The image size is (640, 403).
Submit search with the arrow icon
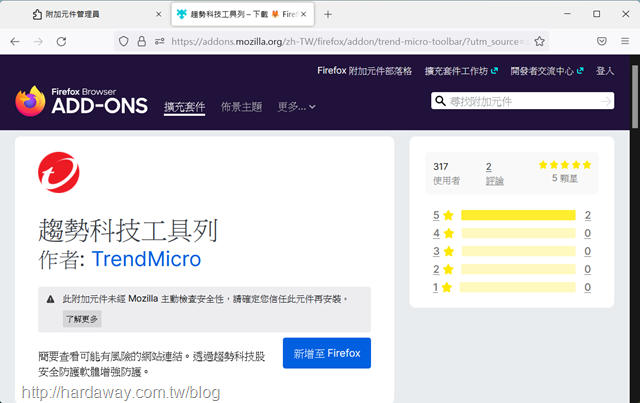click(x=607, y=101)
